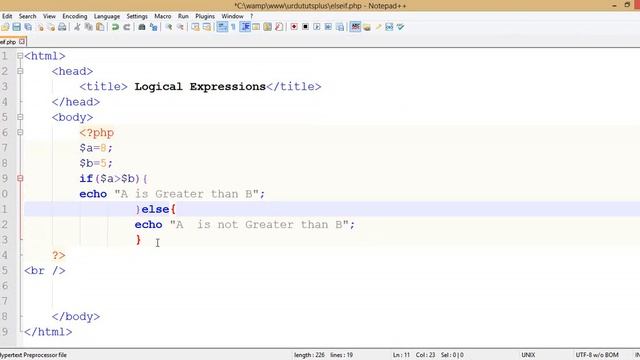Paste with the clipboard toolbar icon
The height and width of the screenshot is (360, 640).
pos(100,27)
